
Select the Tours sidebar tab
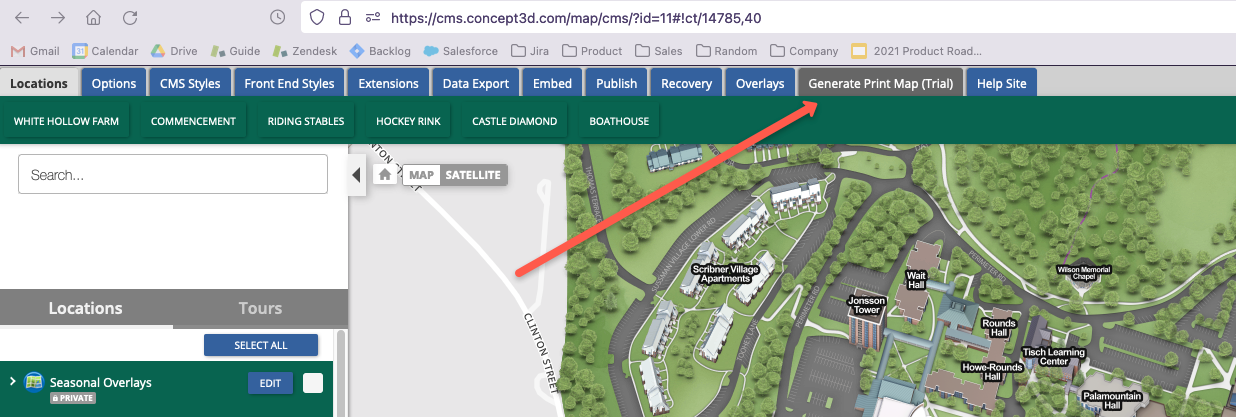(x=260, y=308)
